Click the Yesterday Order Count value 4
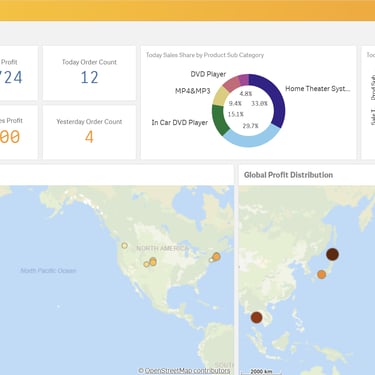Screen dimensions: 375x375 (89, 137)
